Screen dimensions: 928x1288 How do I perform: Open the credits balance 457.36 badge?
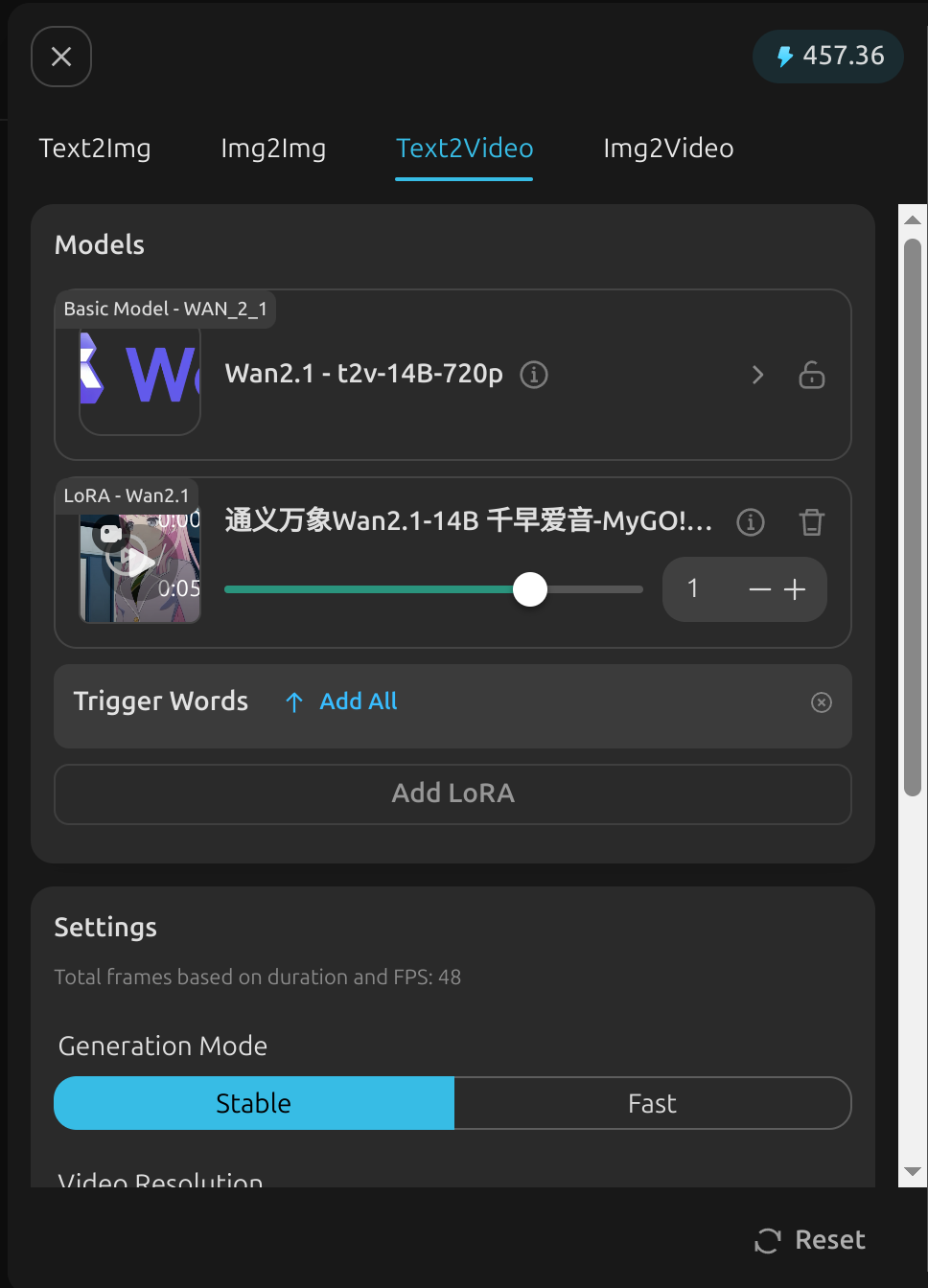pyautogui.click(x=828, y=56)
